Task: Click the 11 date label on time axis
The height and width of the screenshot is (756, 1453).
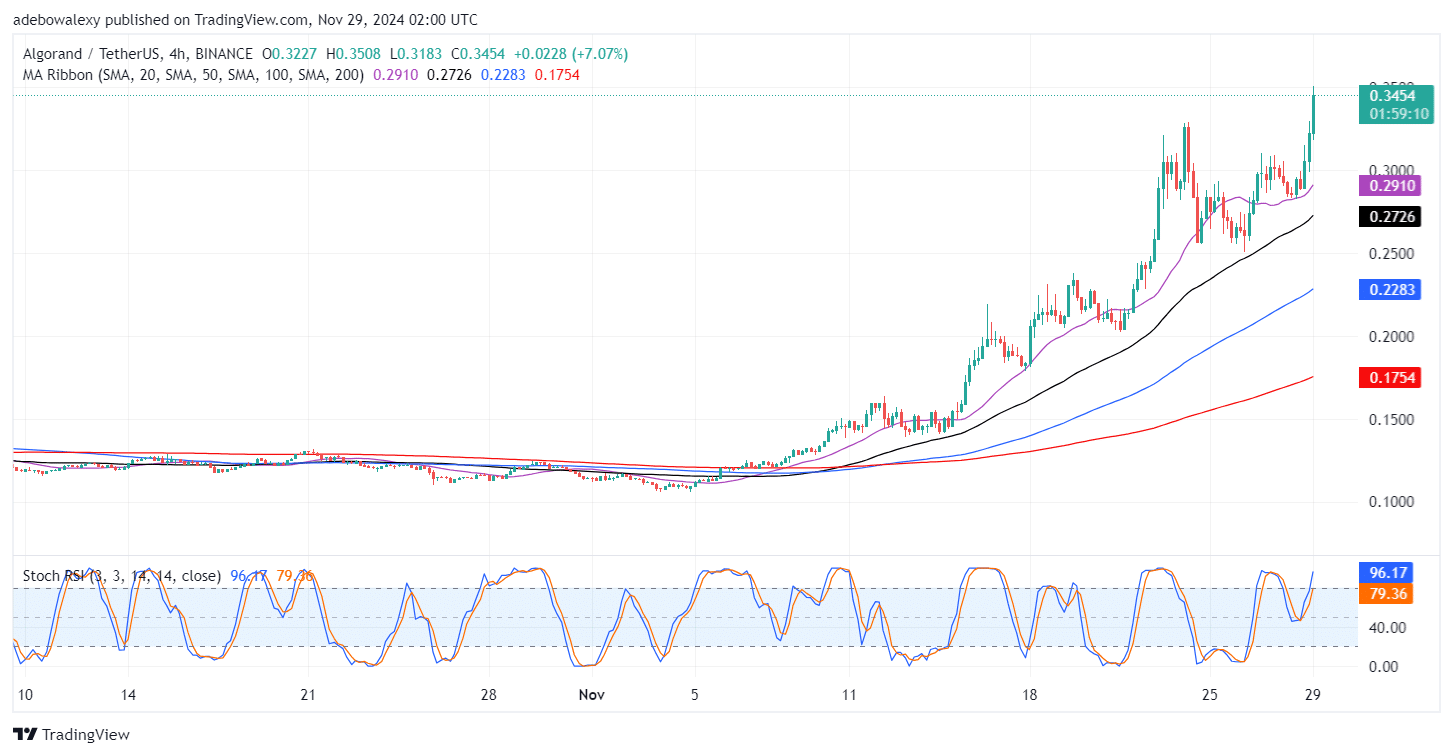Action: [848, 695]
